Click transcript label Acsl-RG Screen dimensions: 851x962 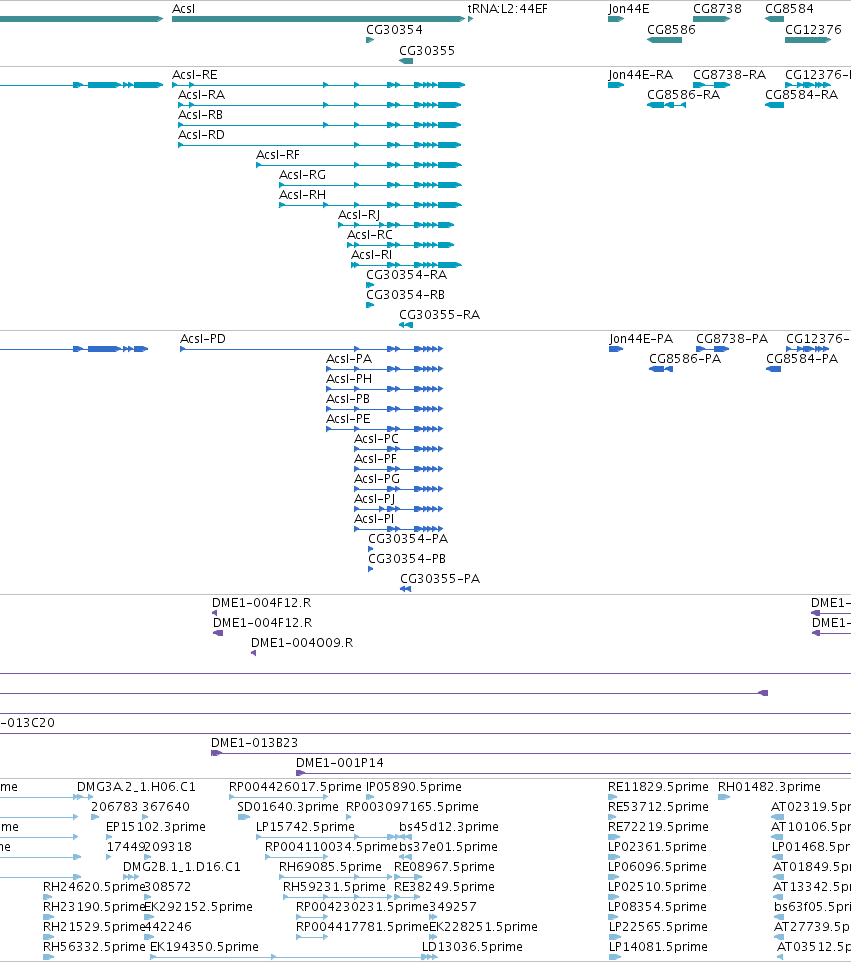(302, 175)
